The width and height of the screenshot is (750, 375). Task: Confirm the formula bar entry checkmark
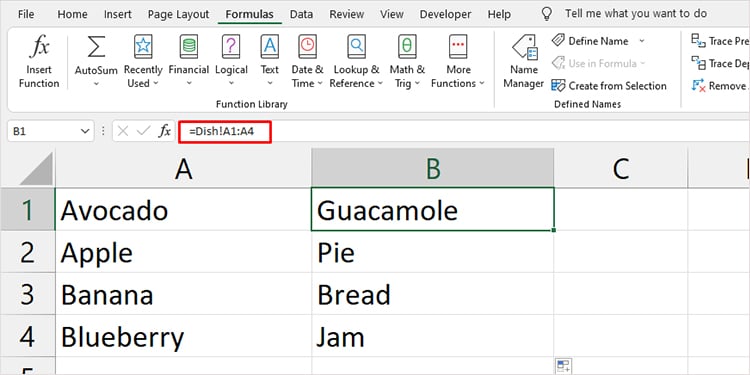143,131
